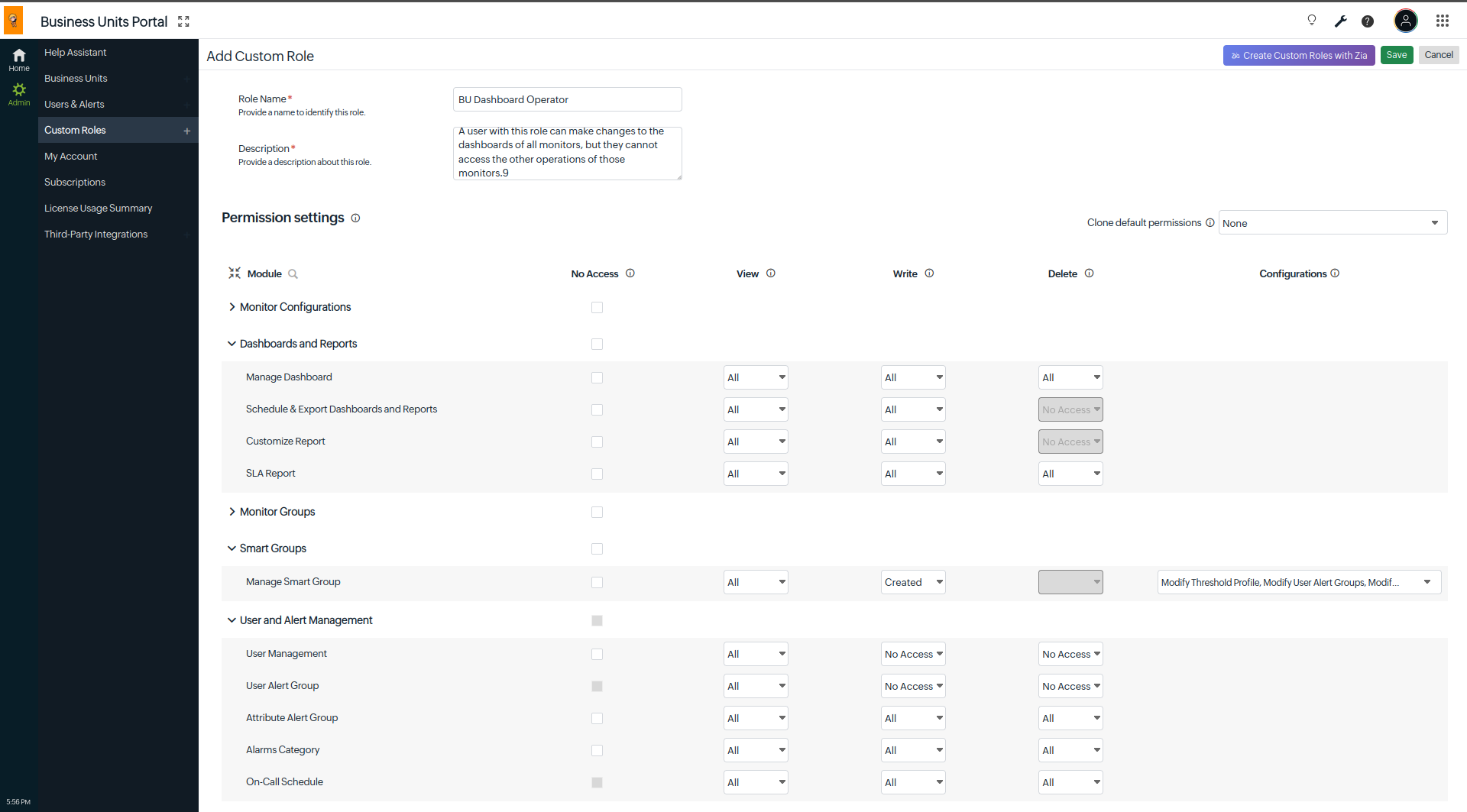Open the lightbulb tips icon
This screenshot has height=812, width=1467.
[x=1312, y=21]
